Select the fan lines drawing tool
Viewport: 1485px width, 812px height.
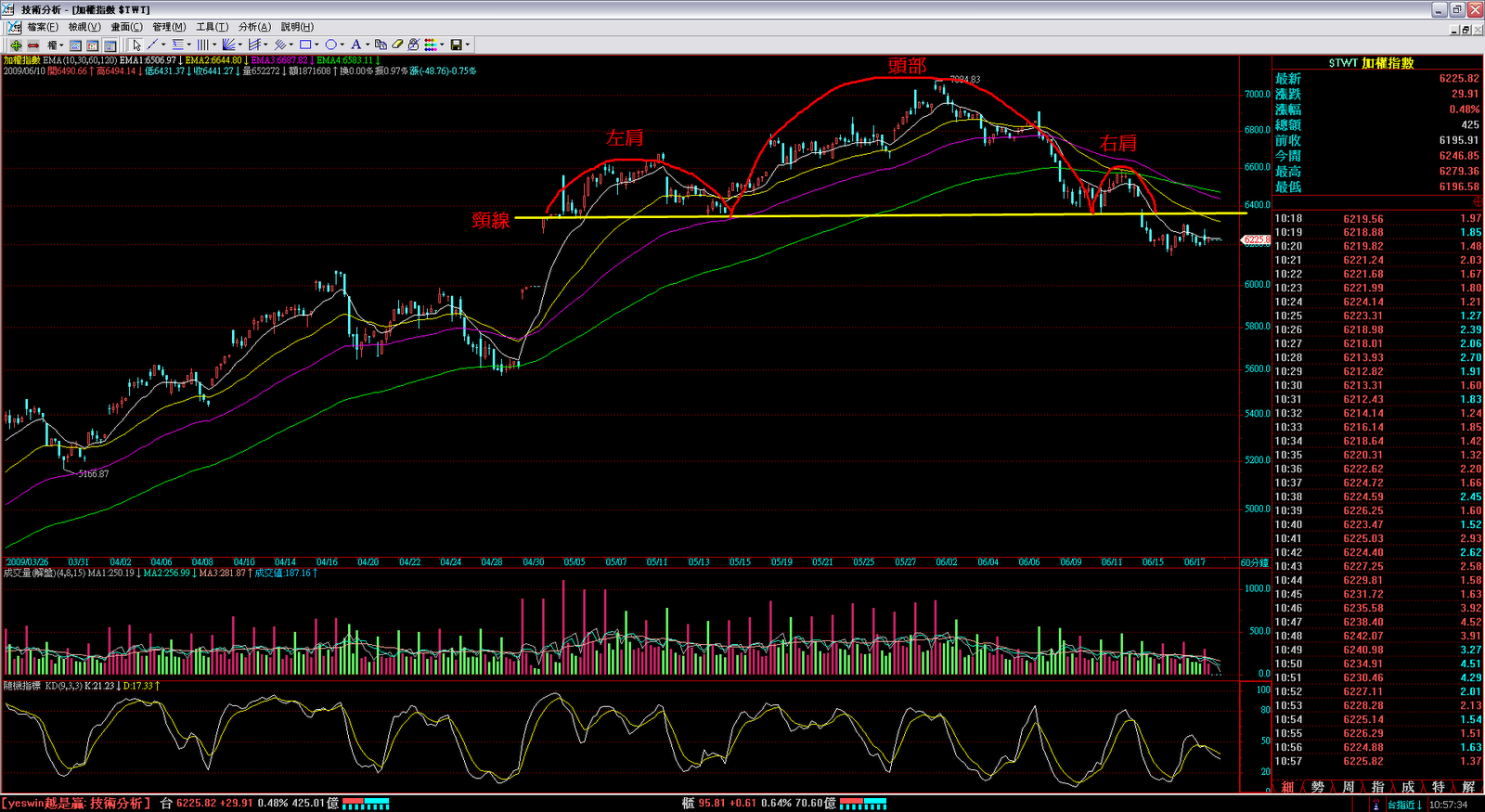tap(228, 45)
